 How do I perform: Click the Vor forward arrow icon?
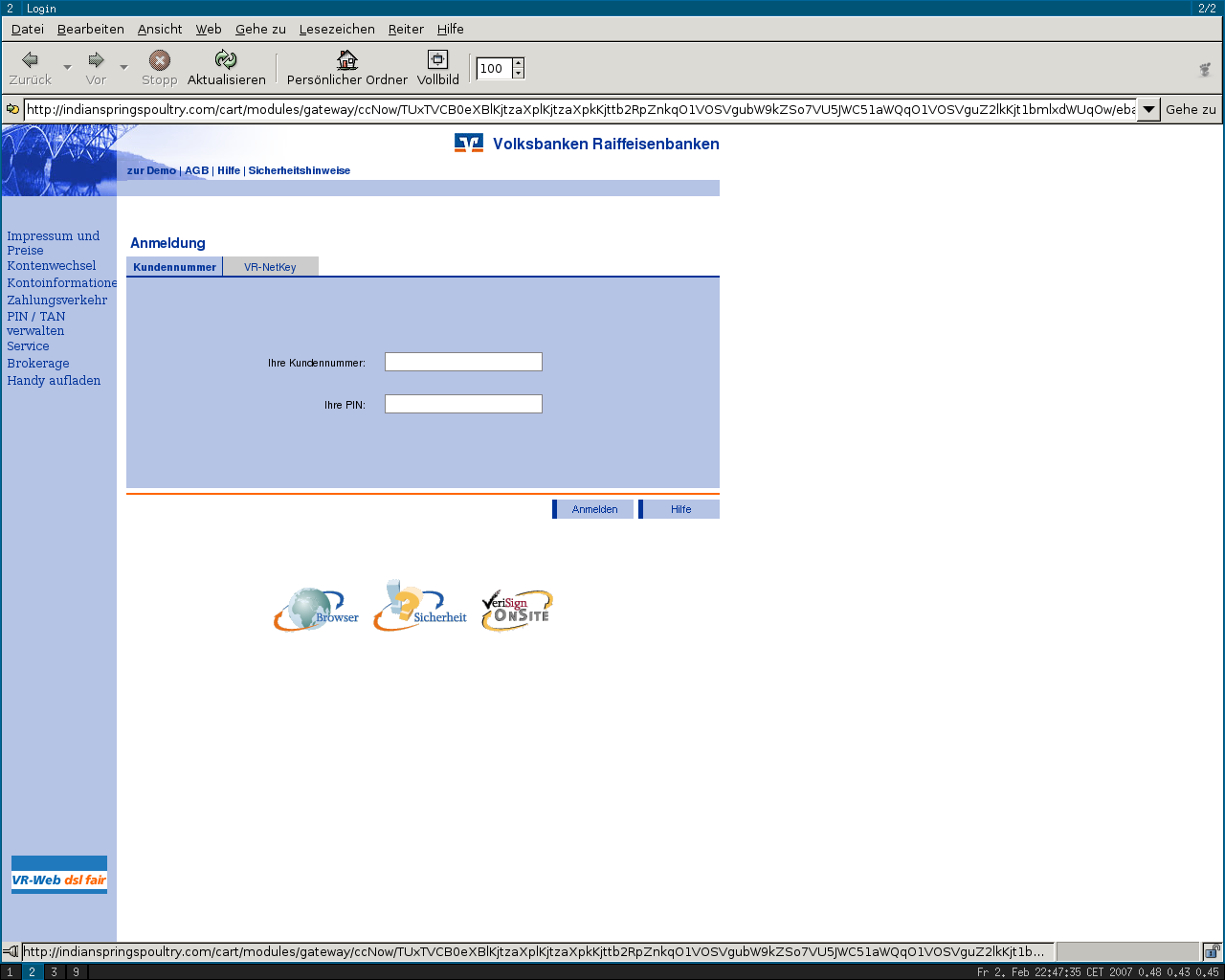[x=96, y=59]
